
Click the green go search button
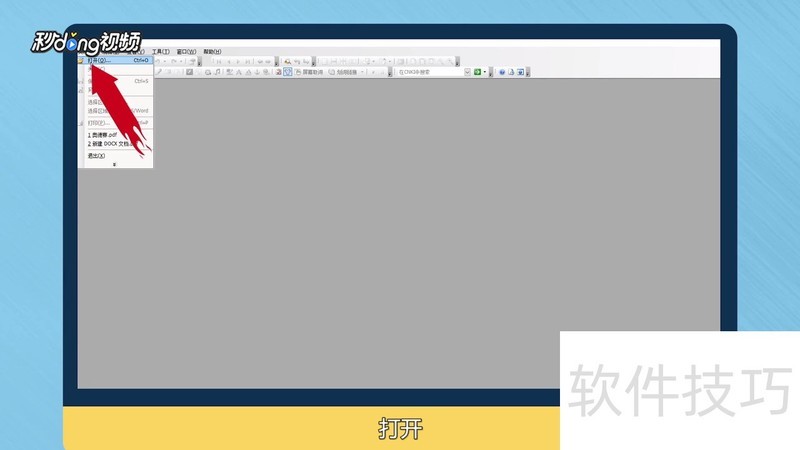[478, 72]
